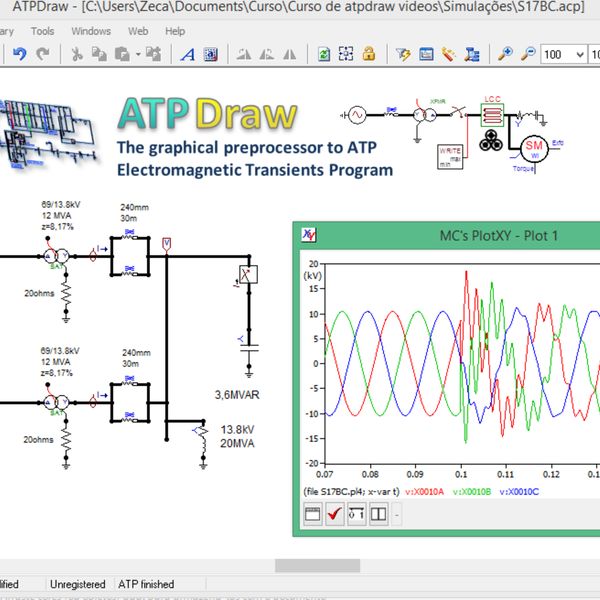Screen dimensions: 600x600
Task: Undo the last action in the toolbar
Action: coord(20,54)
